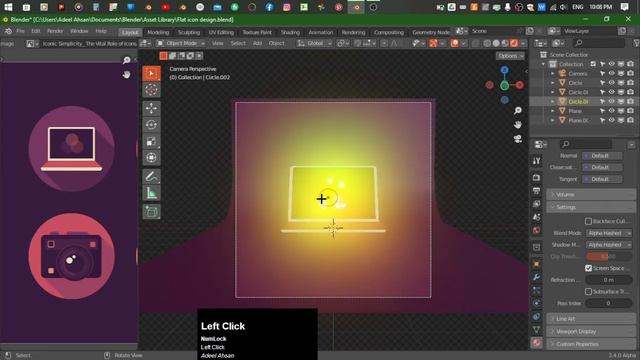Hide Plane object via eye icon
Image resolution: width=640 pixels, height=360 pixels.
[611, 111]
